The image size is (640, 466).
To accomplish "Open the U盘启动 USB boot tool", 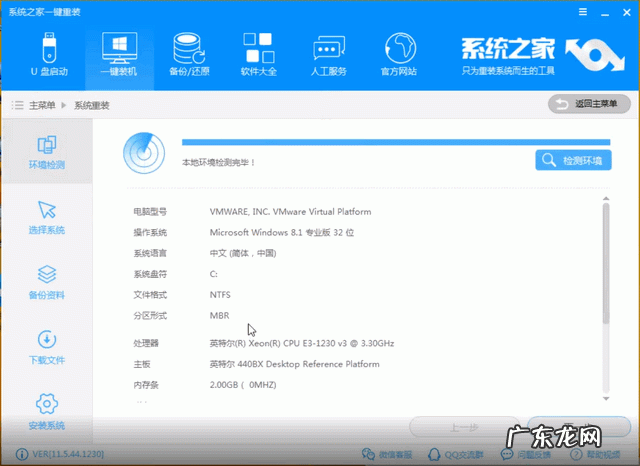I will coord(49,54).
